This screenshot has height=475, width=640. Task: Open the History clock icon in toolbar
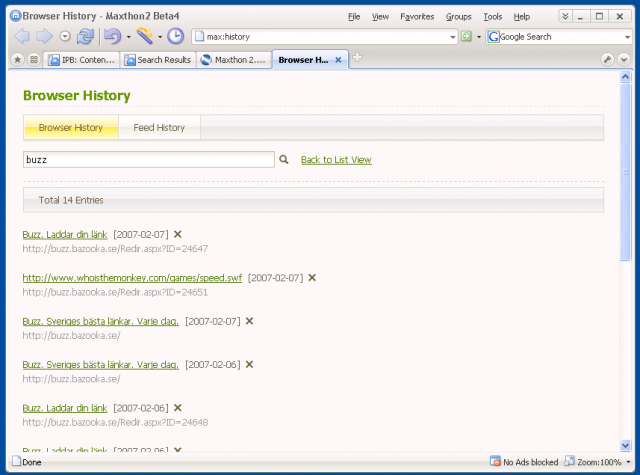click(175, 37)
